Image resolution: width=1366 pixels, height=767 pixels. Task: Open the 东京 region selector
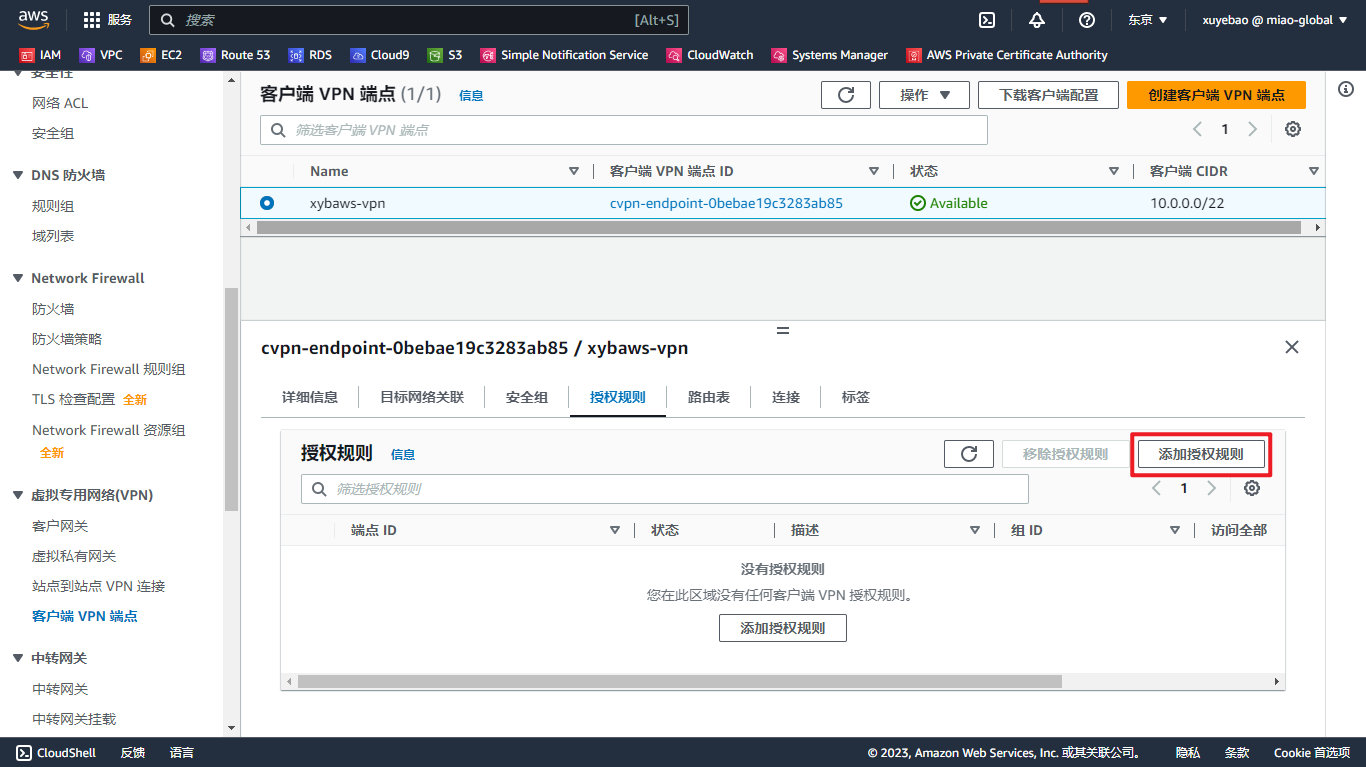(x=1148, y=20)
